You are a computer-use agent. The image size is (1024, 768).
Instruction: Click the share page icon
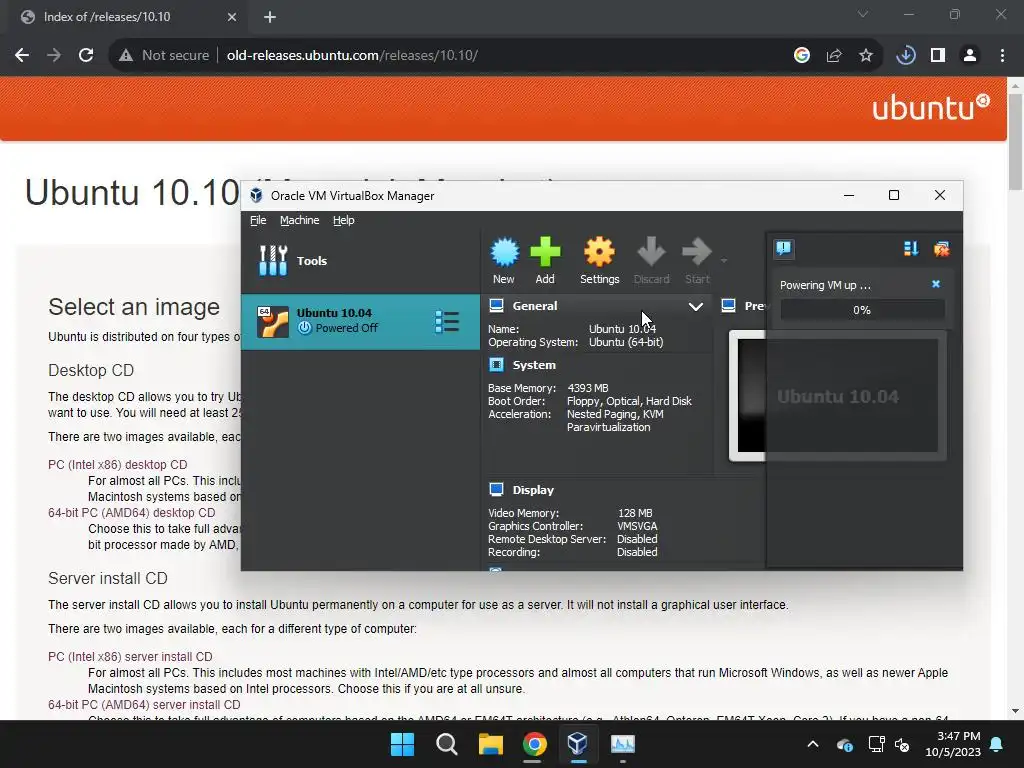(x=833, y=56)
